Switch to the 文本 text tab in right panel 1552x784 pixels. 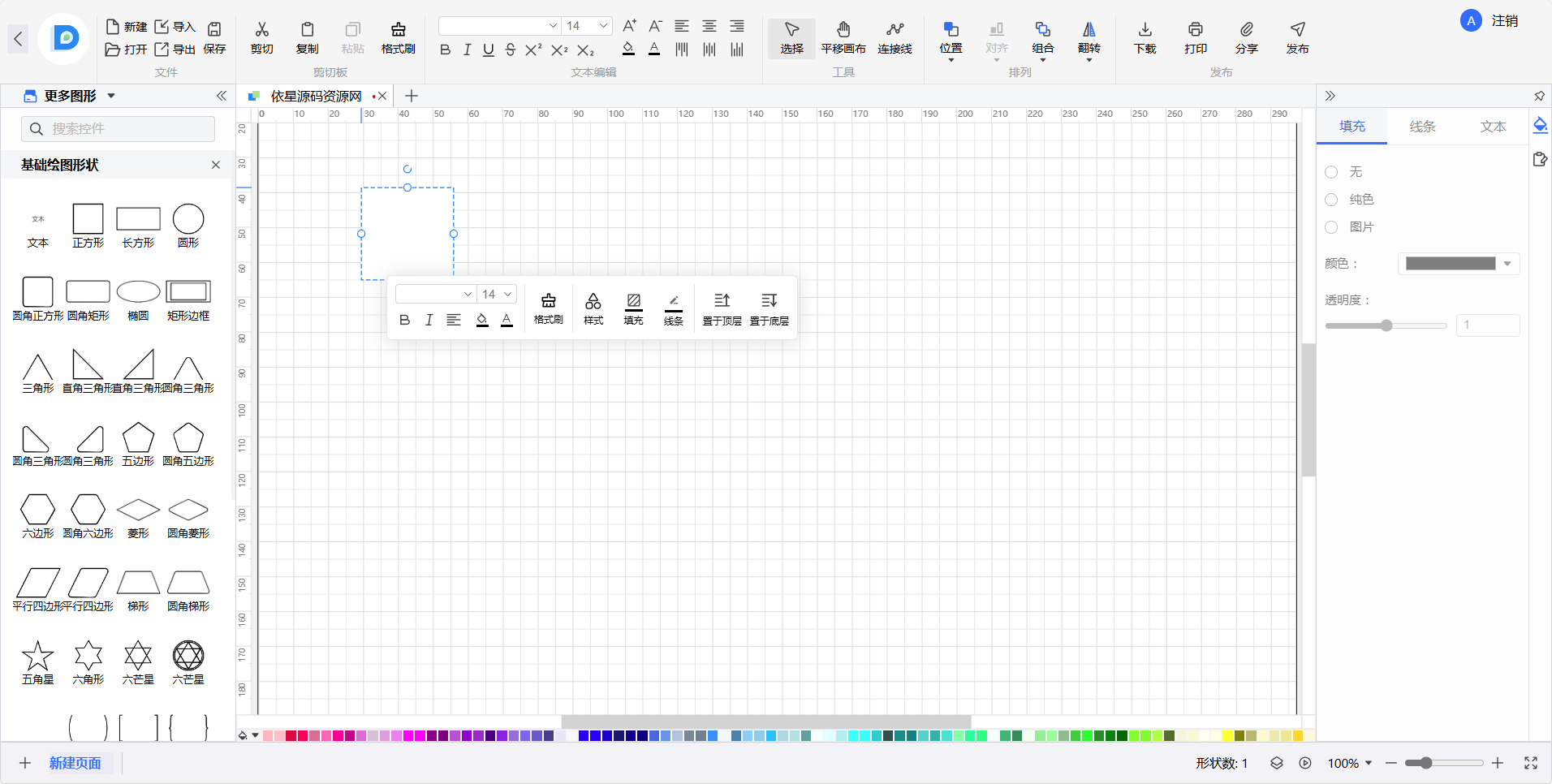(x=1492, y=127)
